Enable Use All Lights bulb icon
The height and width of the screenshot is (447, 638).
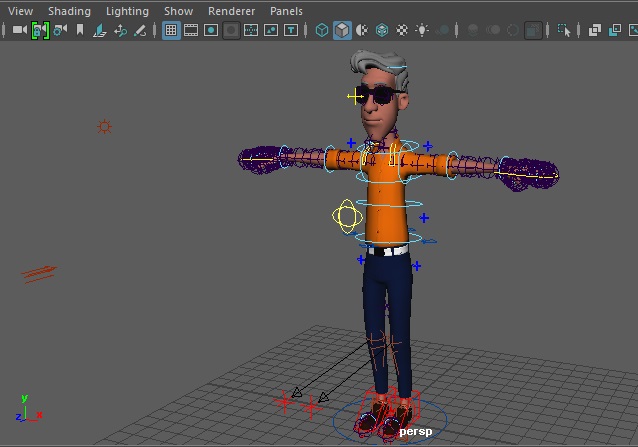pos(422,30)
